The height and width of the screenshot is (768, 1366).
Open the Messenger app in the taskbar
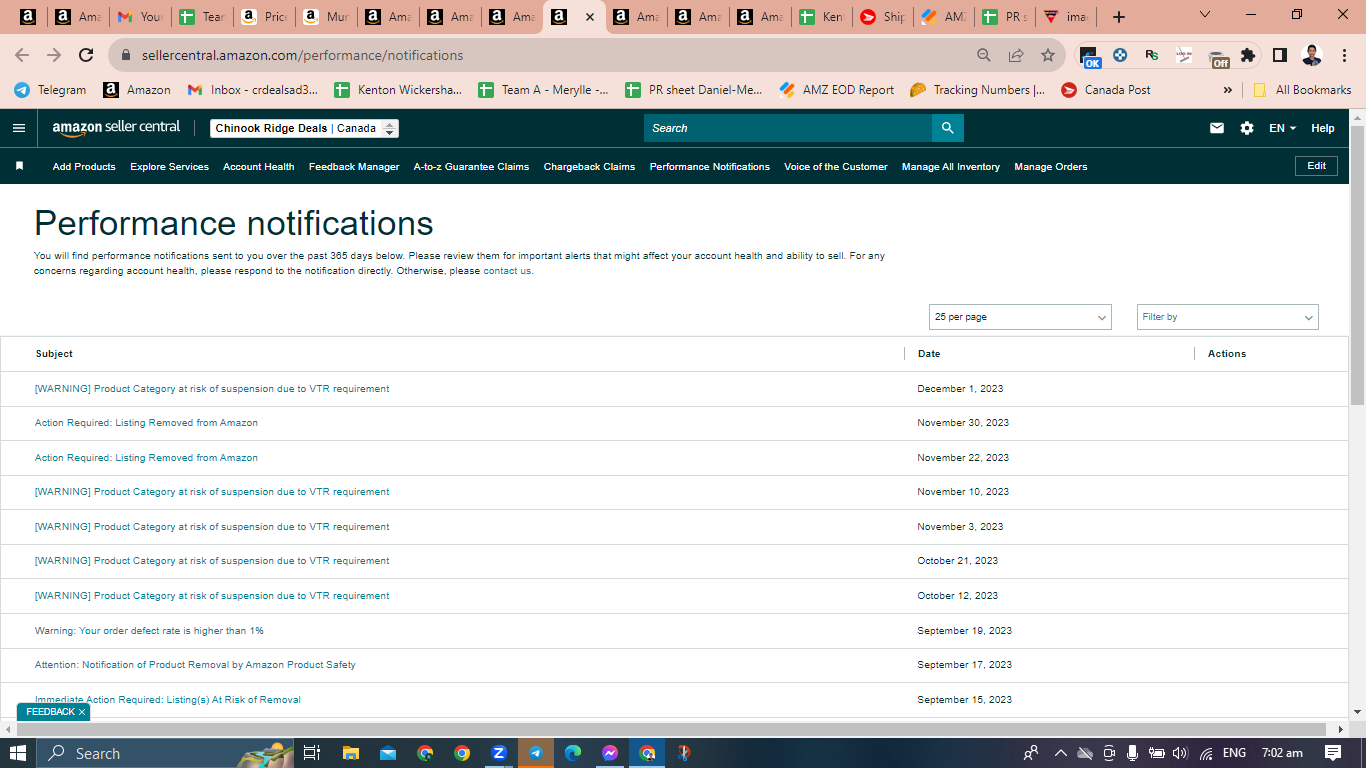[610, 753]
